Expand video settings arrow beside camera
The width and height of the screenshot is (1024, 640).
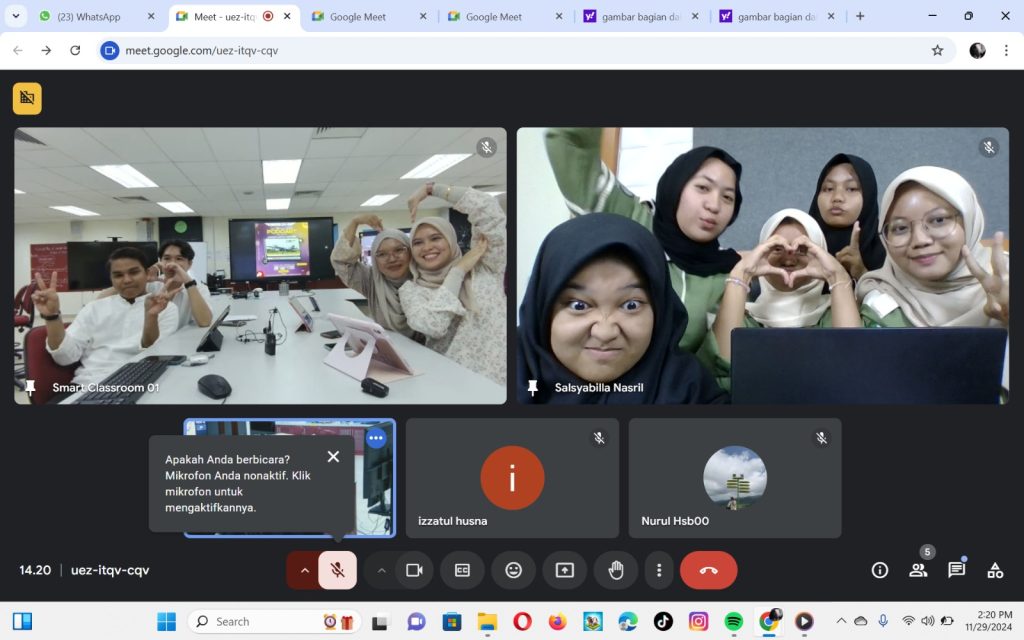(x=381, y=570)
